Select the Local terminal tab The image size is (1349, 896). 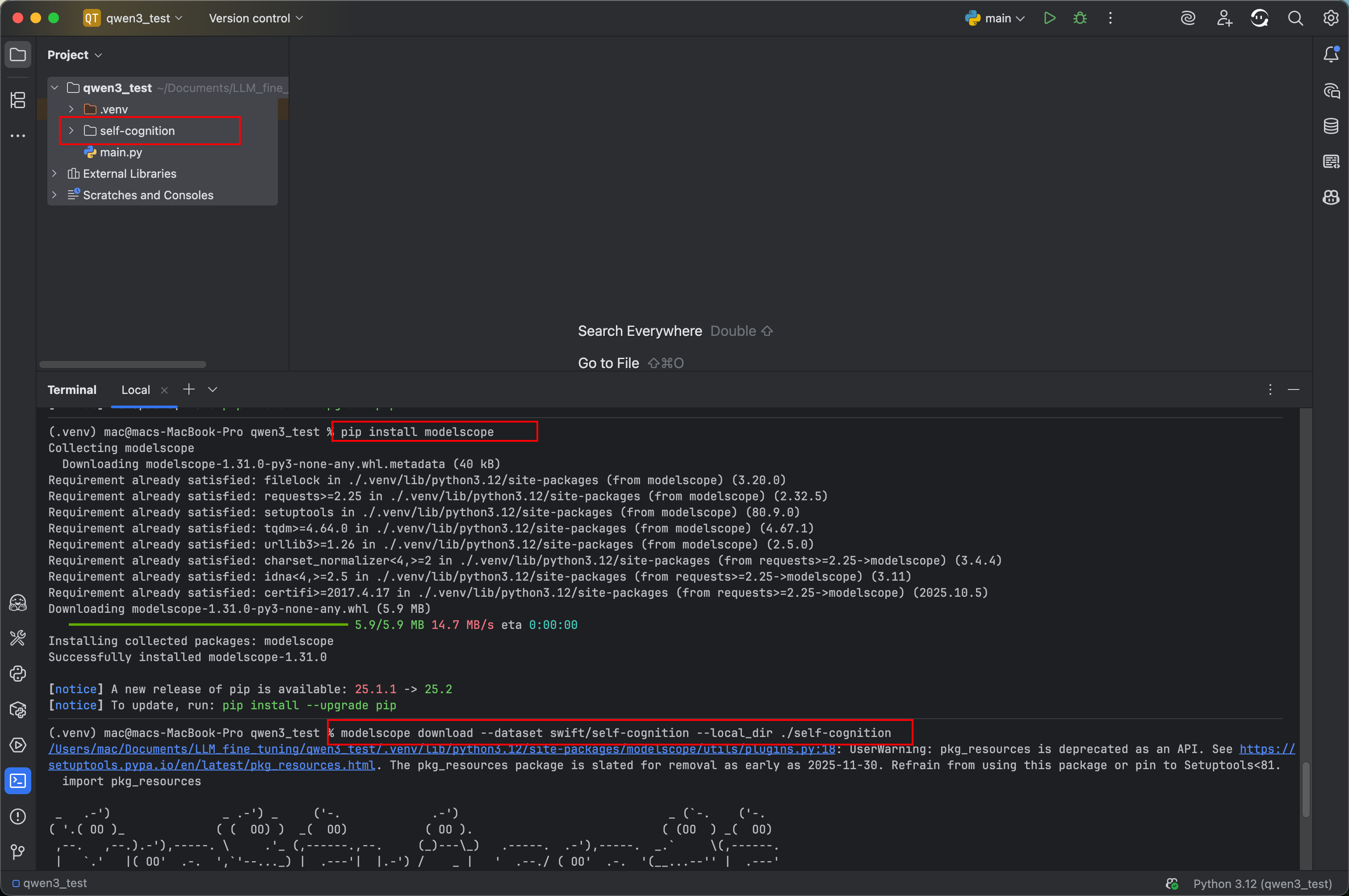[x=135, y=390]
